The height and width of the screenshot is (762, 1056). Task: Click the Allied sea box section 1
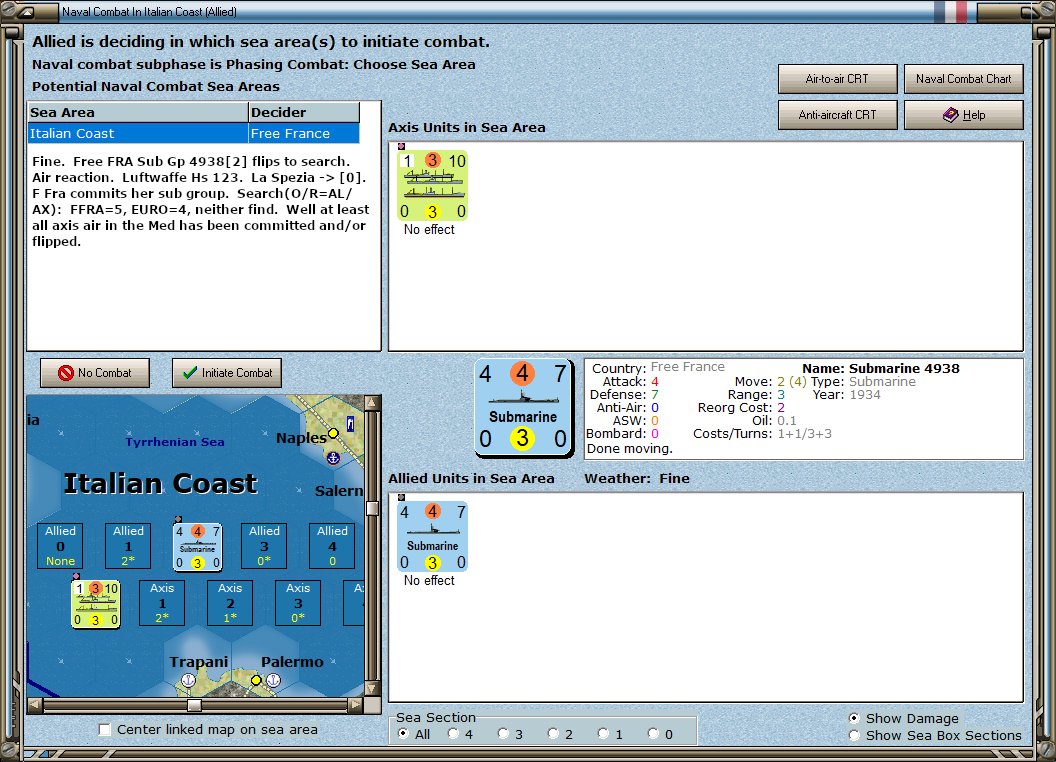pos(128,546)
